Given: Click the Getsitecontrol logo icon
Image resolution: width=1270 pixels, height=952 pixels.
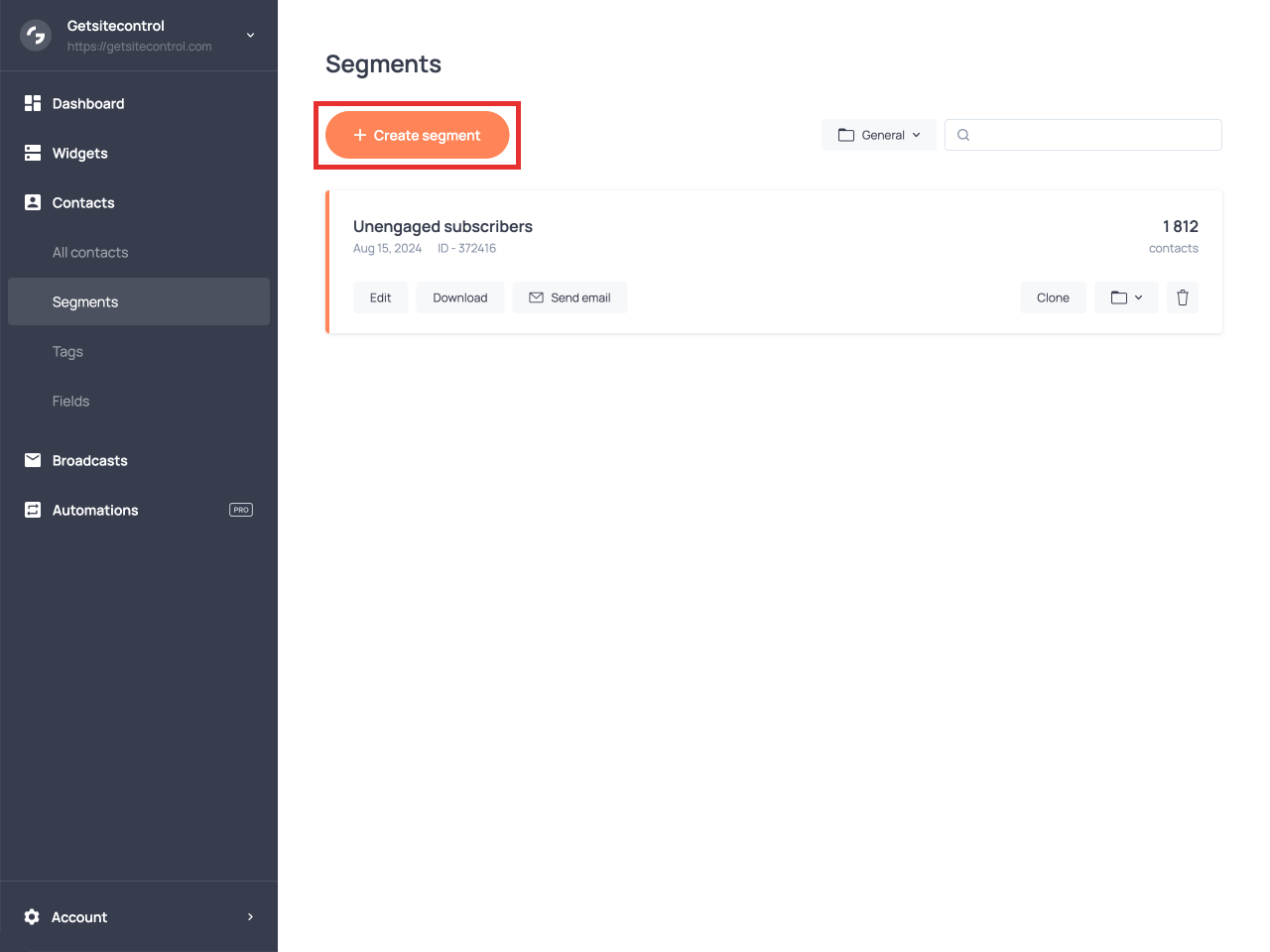Looking at the screenshot, I should pos(36,36).
